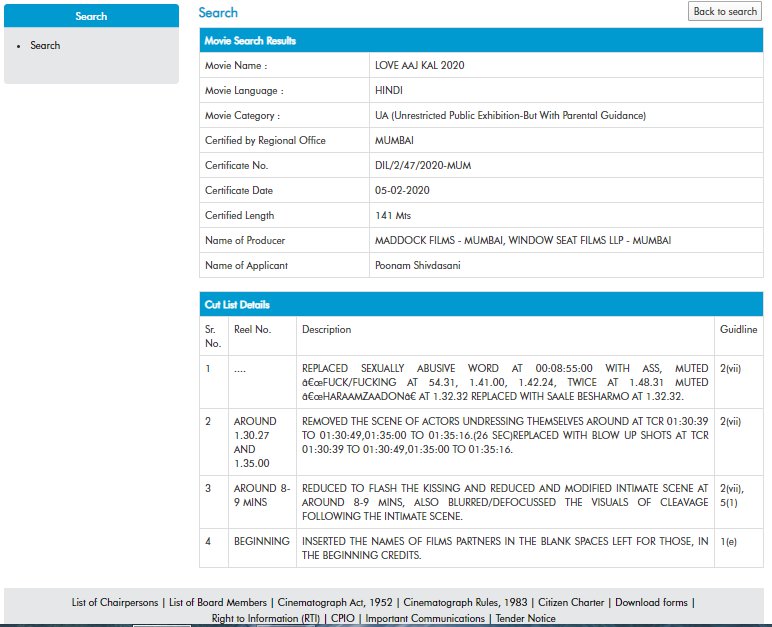Click the Movie Name : label
Image resolution: width=772 pixels, height=627 pixels.
(236, 66)
